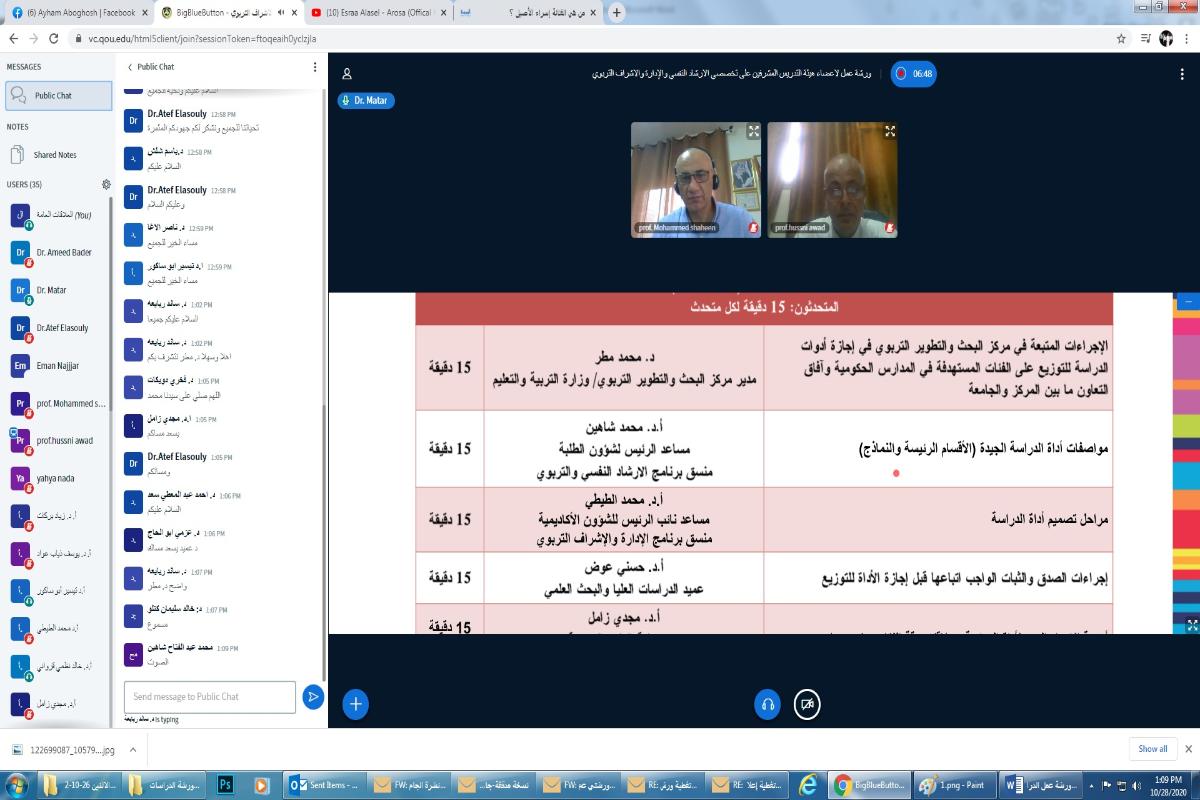The height and width of the screenshot is (800, 1200).
Task: Open the Chrome three-dot menu
Action: 1188,38
